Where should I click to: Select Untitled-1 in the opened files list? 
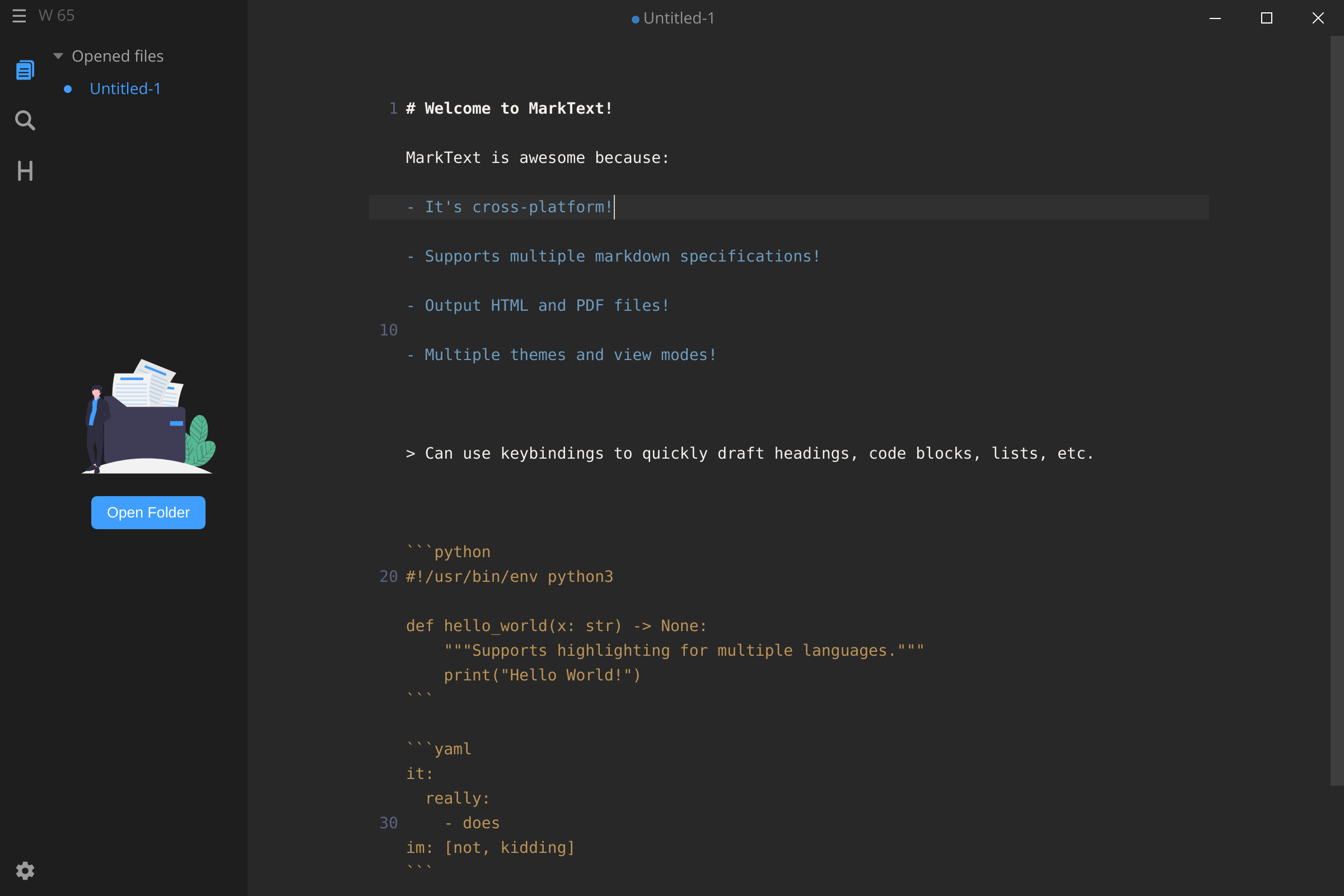pos(125,88)
